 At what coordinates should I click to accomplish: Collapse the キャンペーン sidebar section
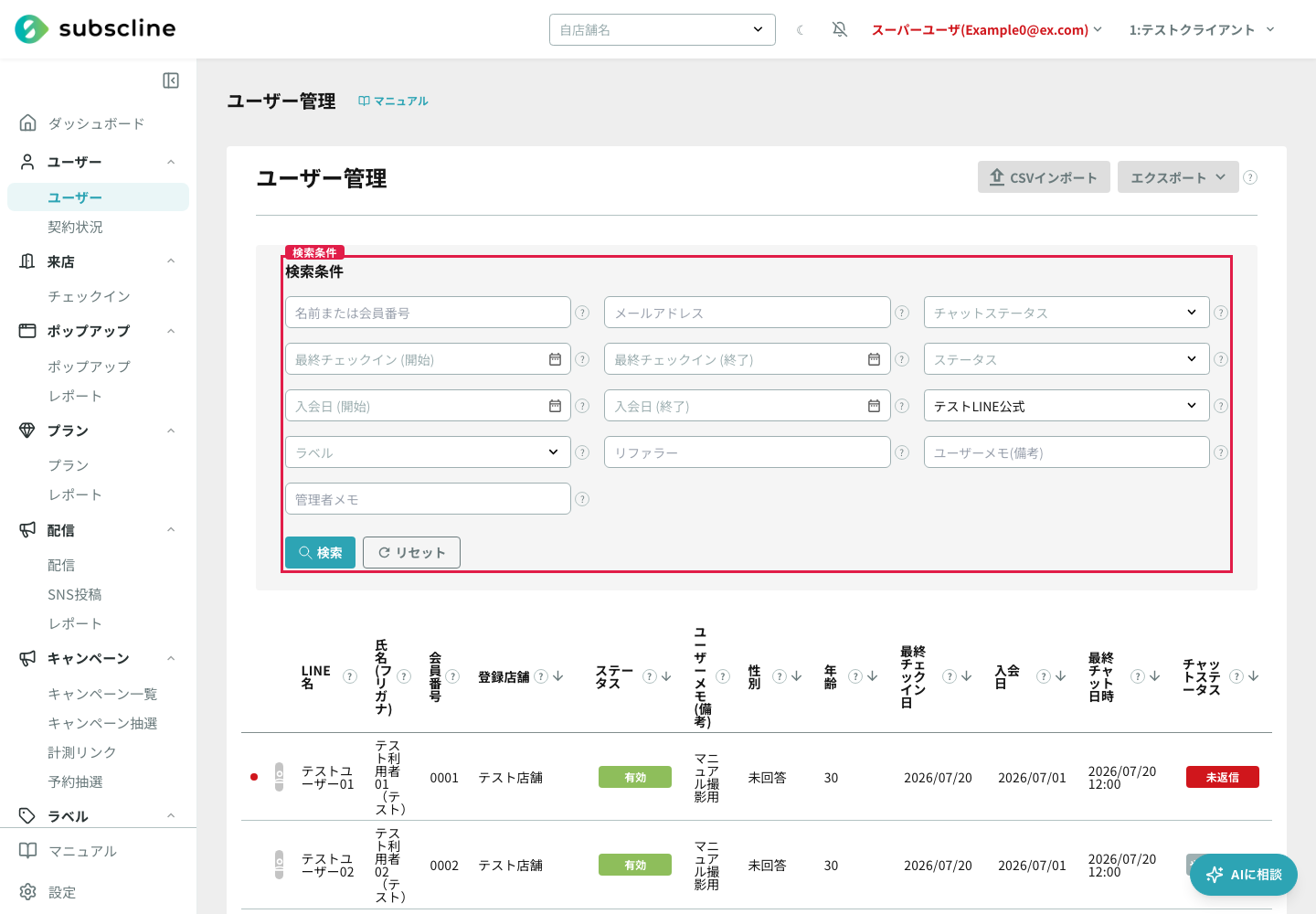(x=171, y=658)
